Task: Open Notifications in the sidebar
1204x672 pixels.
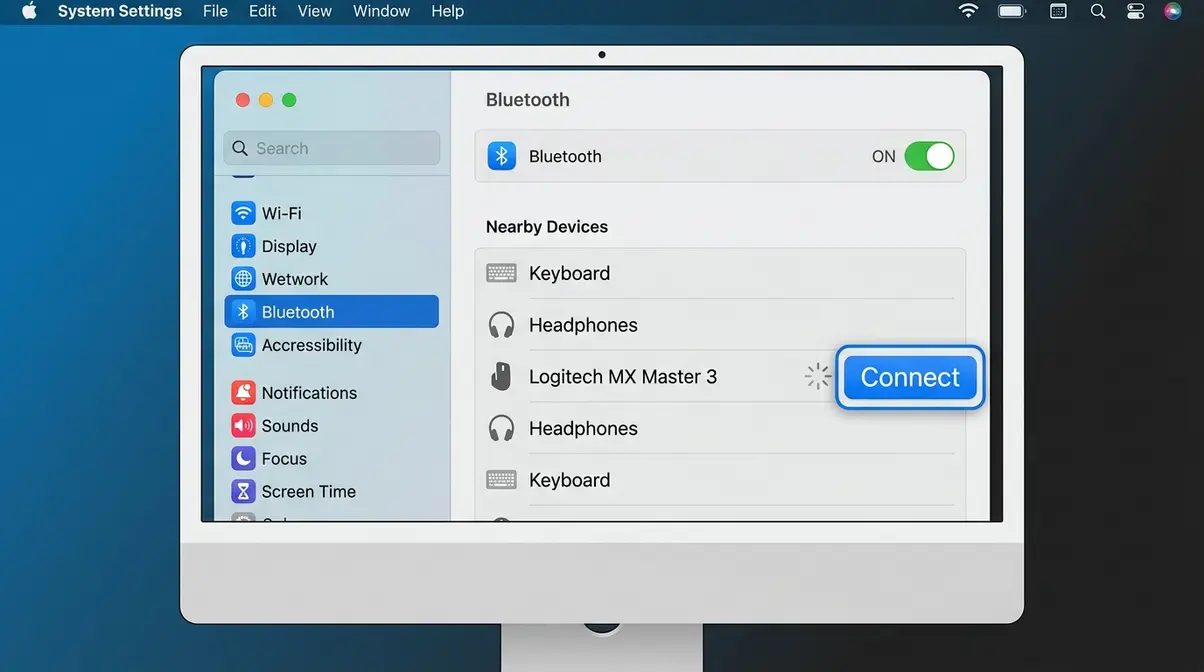Action: tap(332, 393)
